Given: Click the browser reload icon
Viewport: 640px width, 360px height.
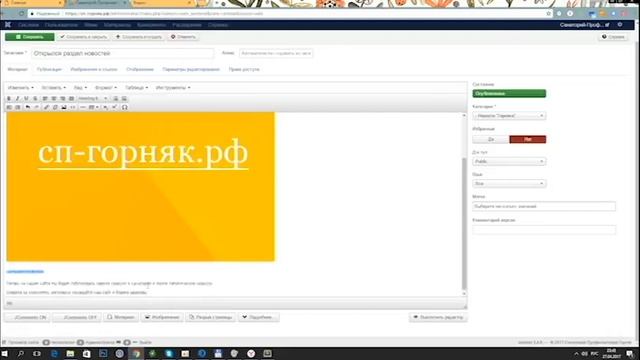Looking at the screenshot, I should point(21,13).
